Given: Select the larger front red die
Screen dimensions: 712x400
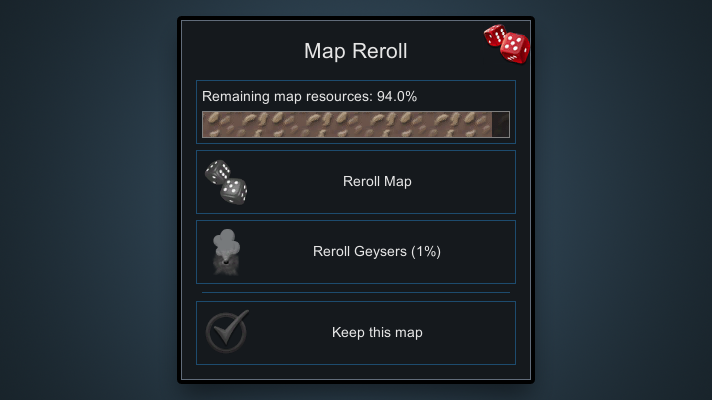Looking at the screenshot, I should pos(515,48).
